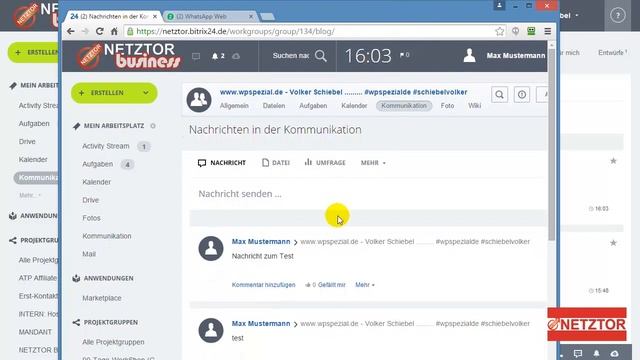
Task: Click the help question mark in background window
Action: click(x=618, y=16)
